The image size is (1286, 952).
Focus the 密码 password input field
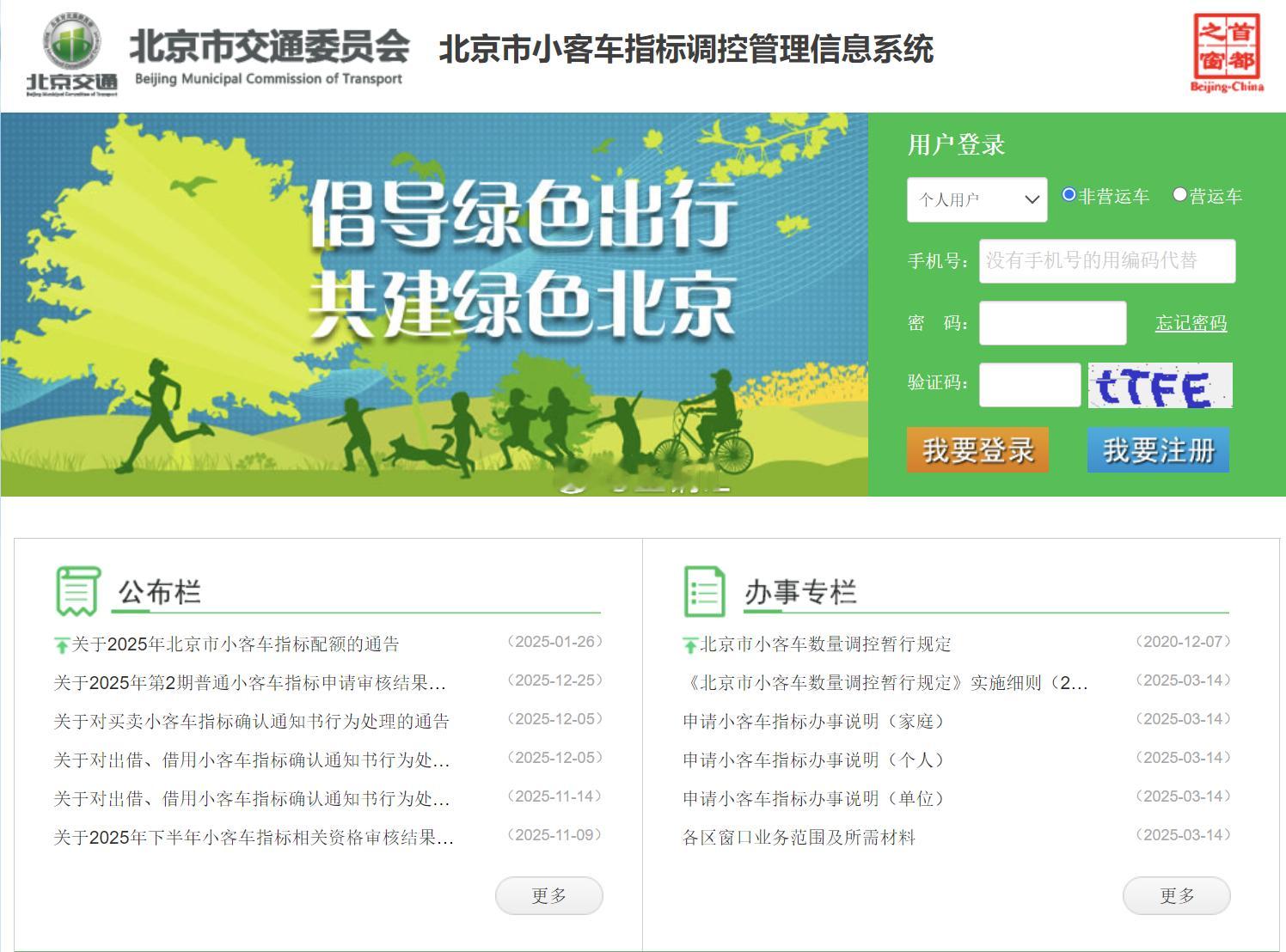[x=1053, y=323]
